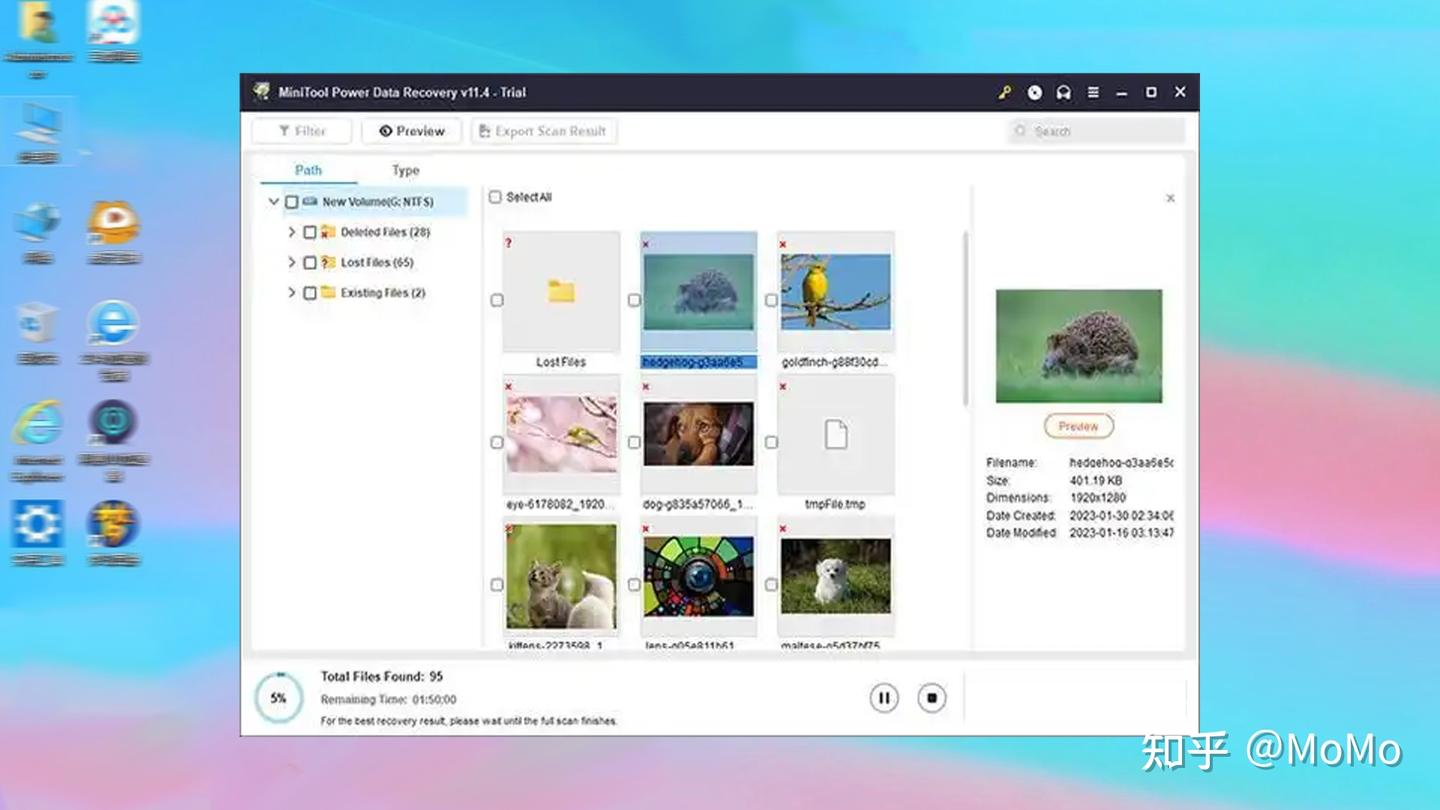Open the Lost Files folder in file grid
Image resolution: width=1440 pixels, height=810 pixels.
[561, 292]
